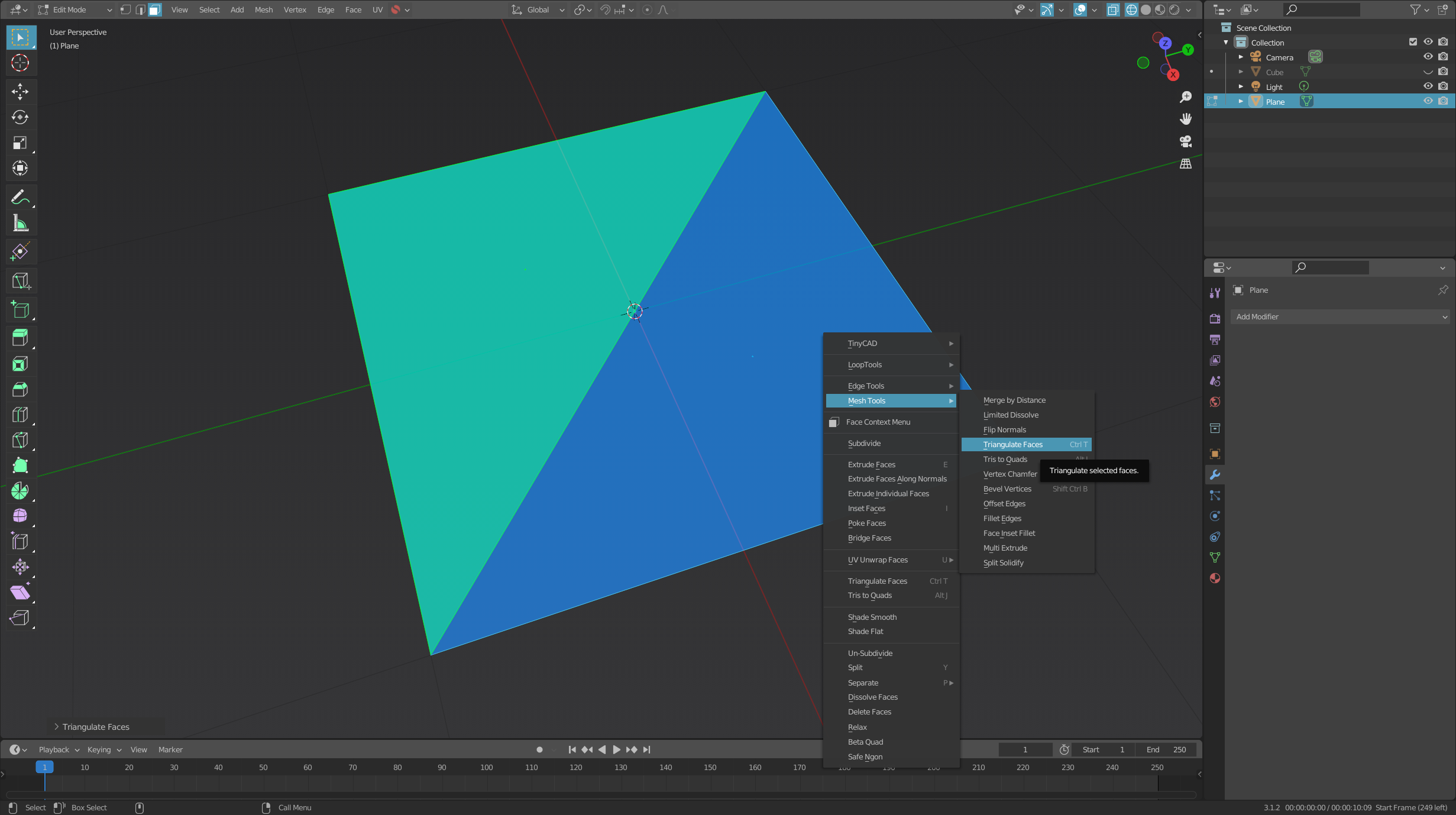1456x815 pixels.
Task: Select Triangulate Faces from context menu
Action: coord(1013,444)
